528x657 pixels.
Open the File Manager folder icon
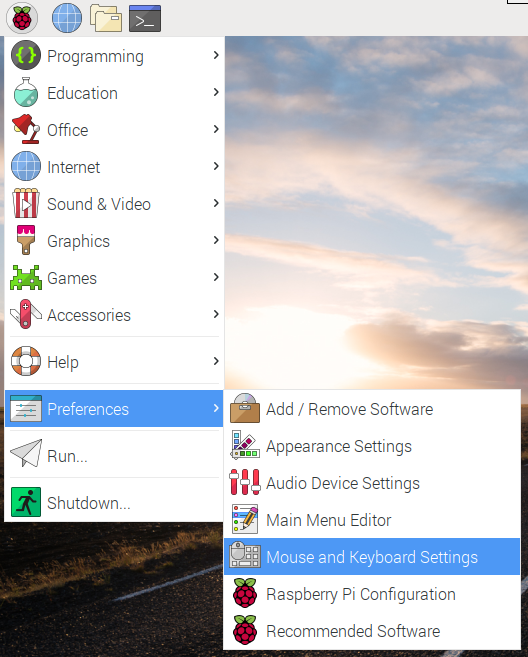click(106, 18)
